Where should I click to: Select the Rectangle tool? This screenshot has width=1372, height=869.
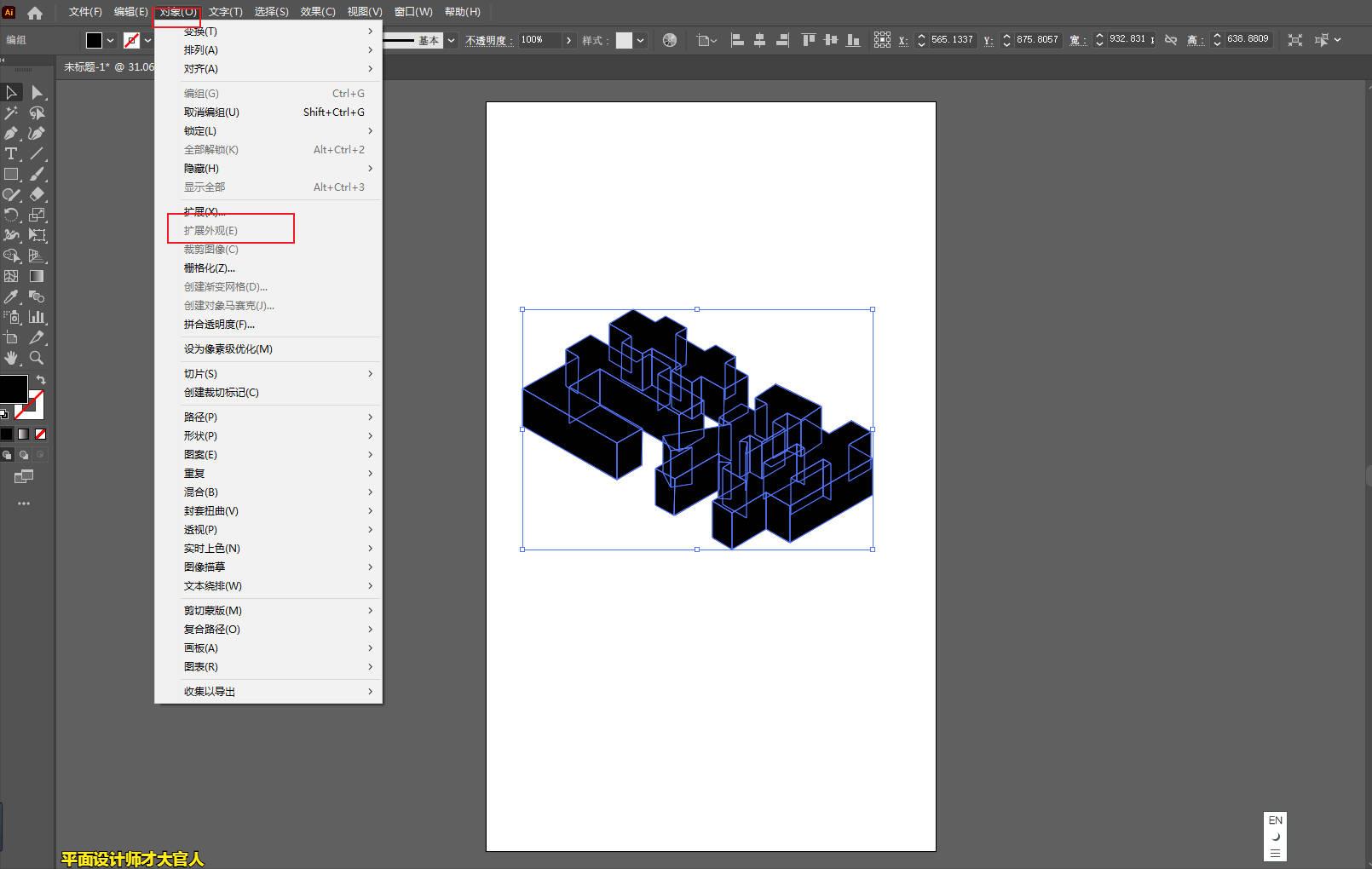point(11,174)
